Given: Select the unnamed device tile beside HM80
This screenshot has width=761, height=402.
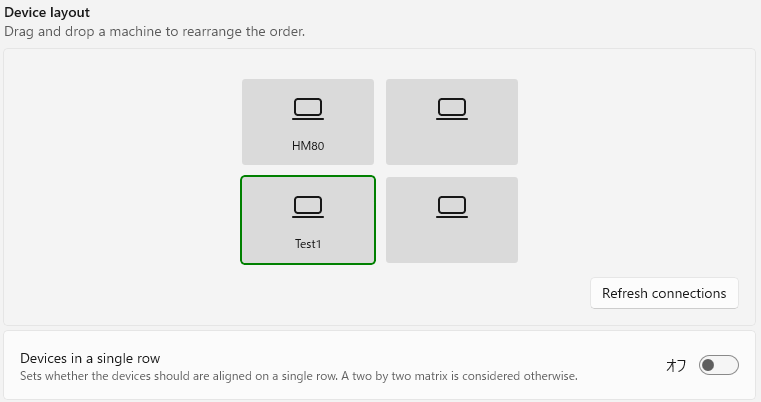Looking at the screenshot, I should [452, 122].
